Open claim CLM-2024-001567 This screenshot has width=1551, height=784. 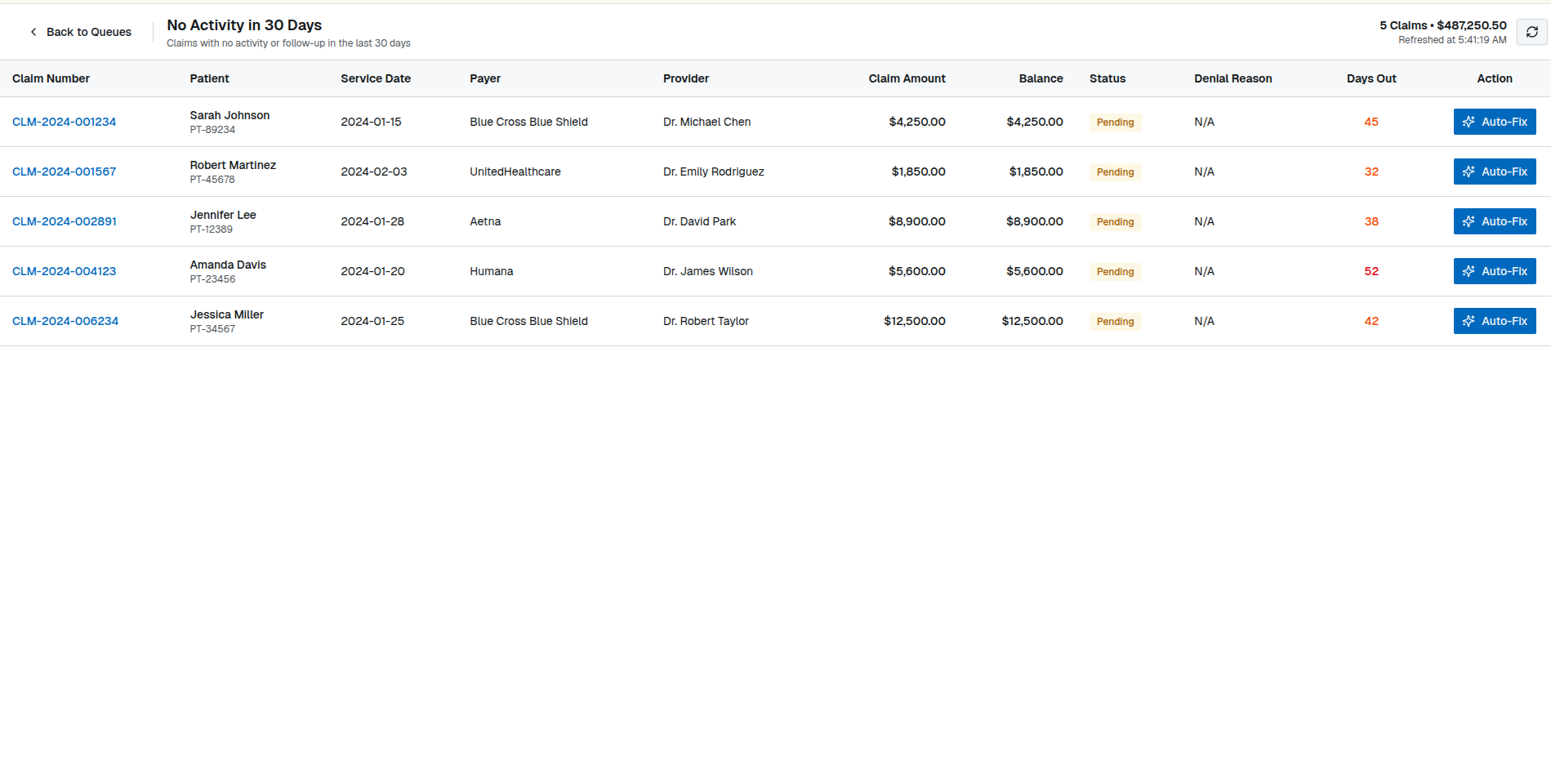64,171
